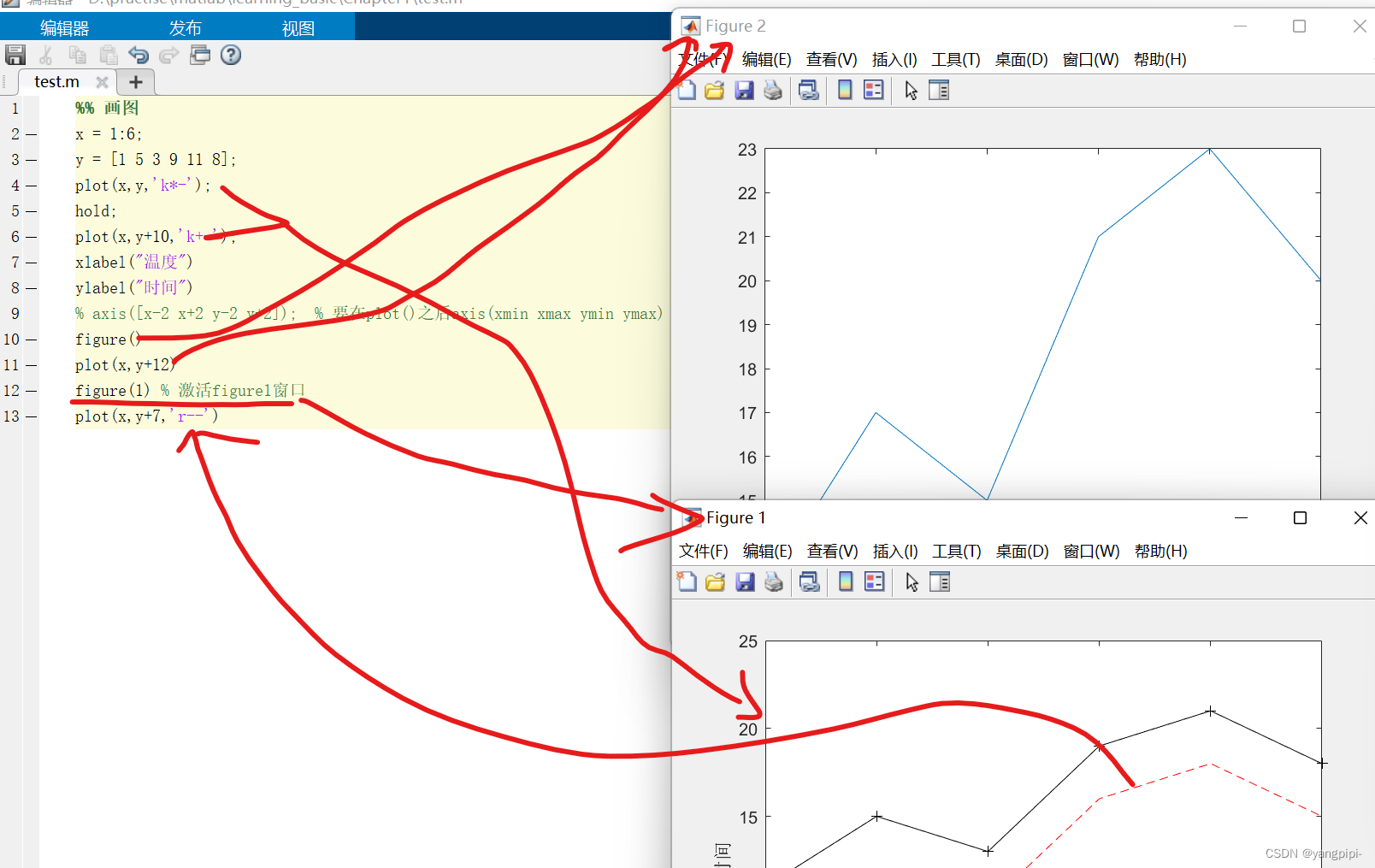Open 窗口(W) menu in Figure 1
The width and height of the screenshot is (1375, 868).
click(x=1091, y=551)
